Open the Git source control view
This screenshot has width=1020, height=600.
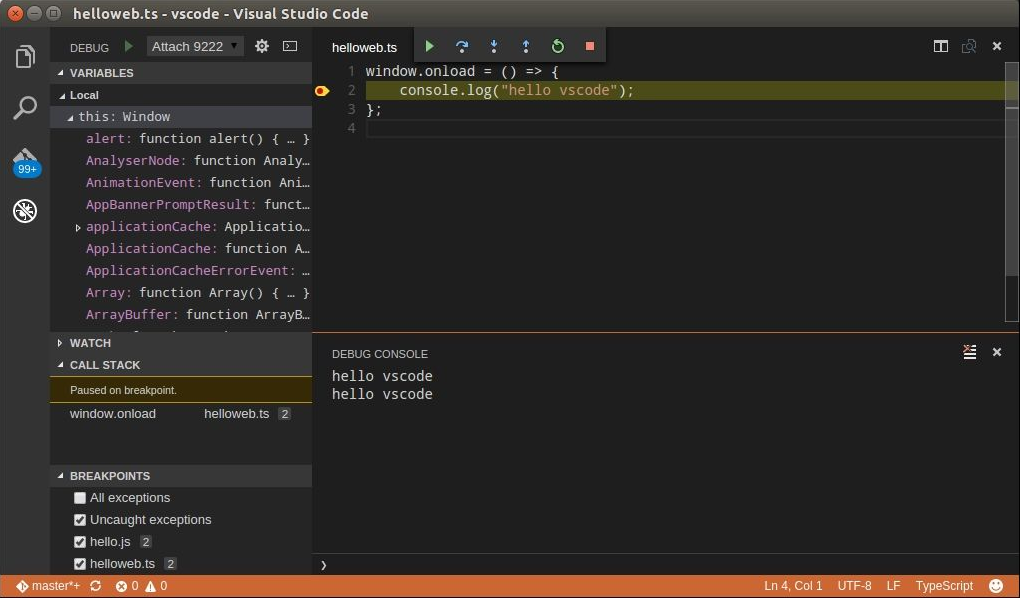pos(25,161)
